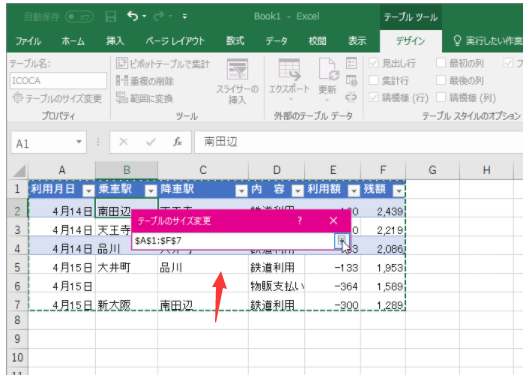
Task: Click the fx insert function icon
Action: [177, 142]
